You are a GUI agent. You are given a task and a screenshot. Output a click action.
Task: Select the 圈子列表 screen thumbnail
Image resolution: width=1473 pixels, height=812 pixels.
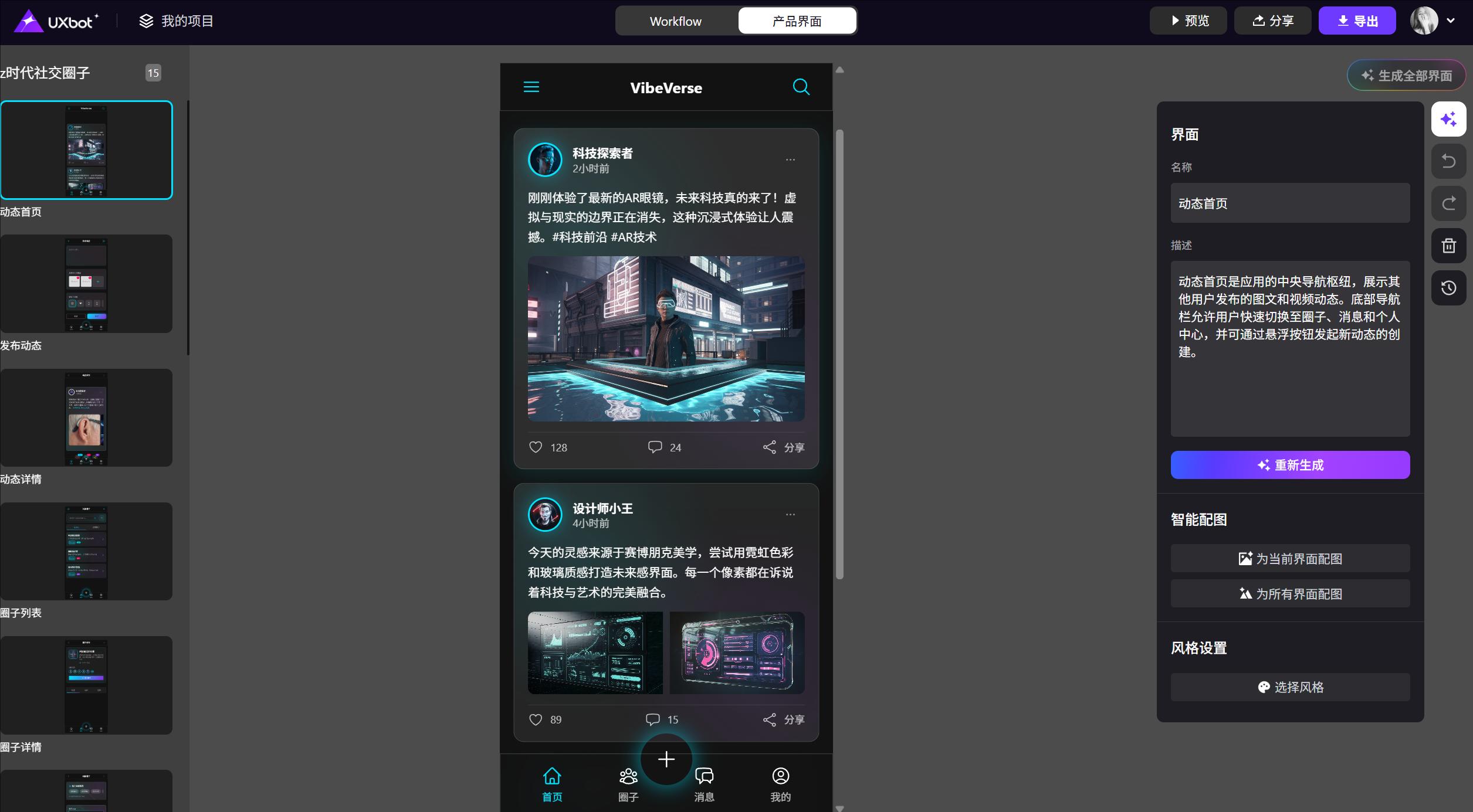[86, 551]
